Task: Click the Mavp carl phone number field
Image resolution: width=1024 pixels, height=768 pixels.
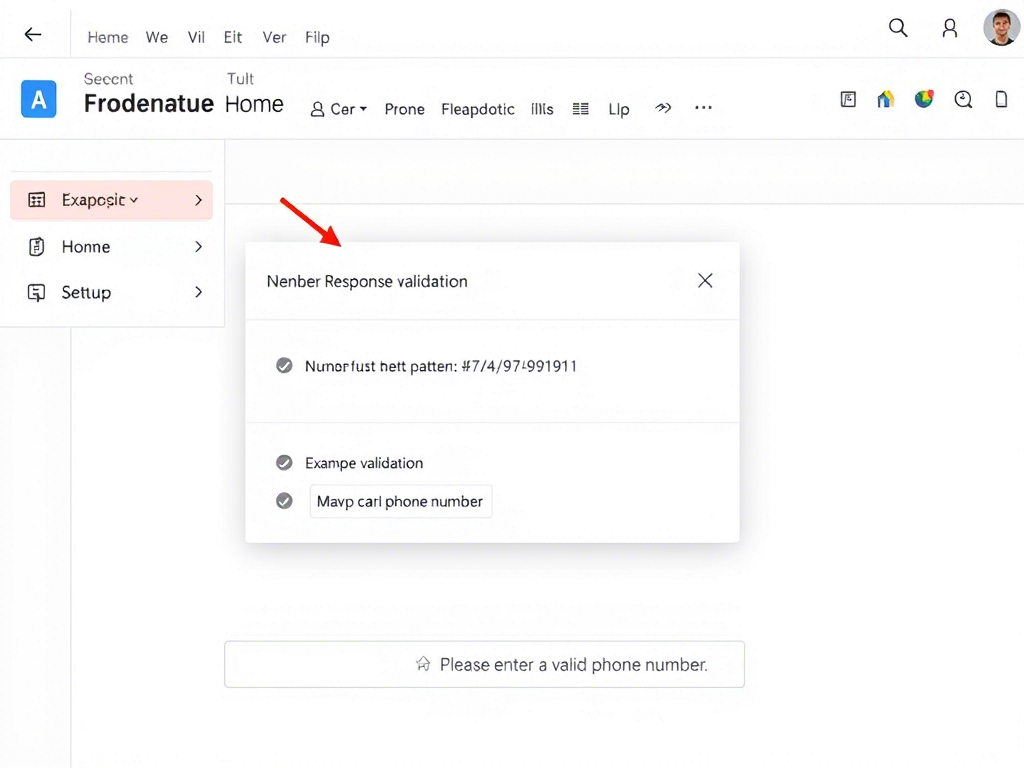Action: click(400, 501)
